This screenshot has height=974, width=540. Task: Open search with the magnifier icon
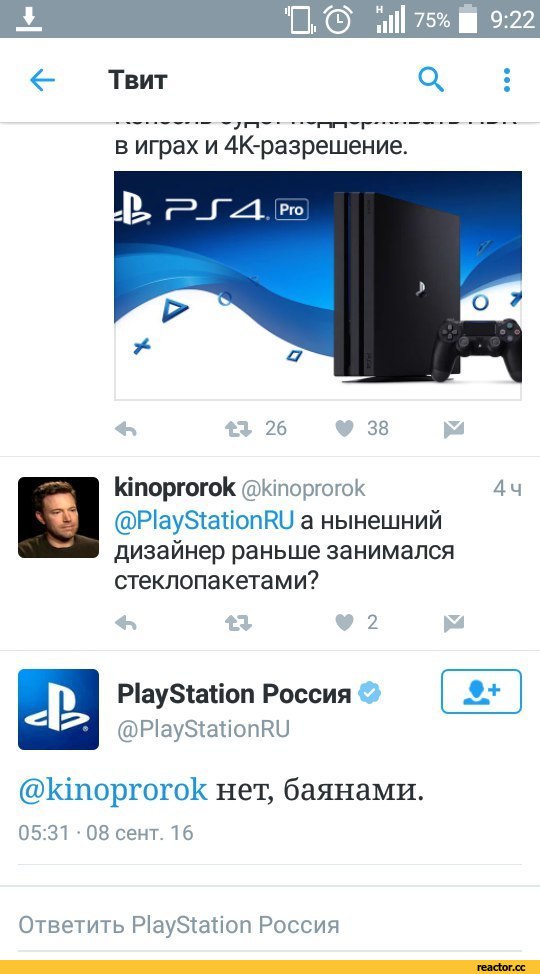pyautogui.click(x=431, y=80)
